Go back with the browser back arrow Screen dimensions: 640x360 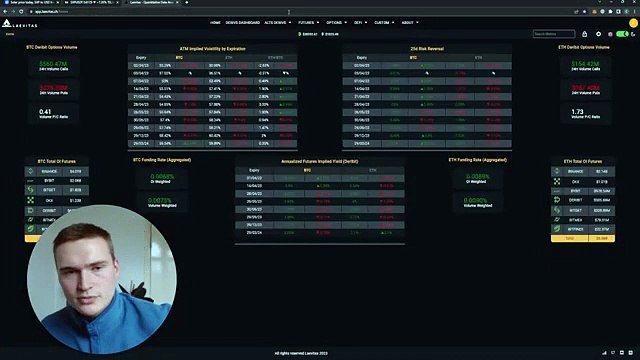coord(5,11)
